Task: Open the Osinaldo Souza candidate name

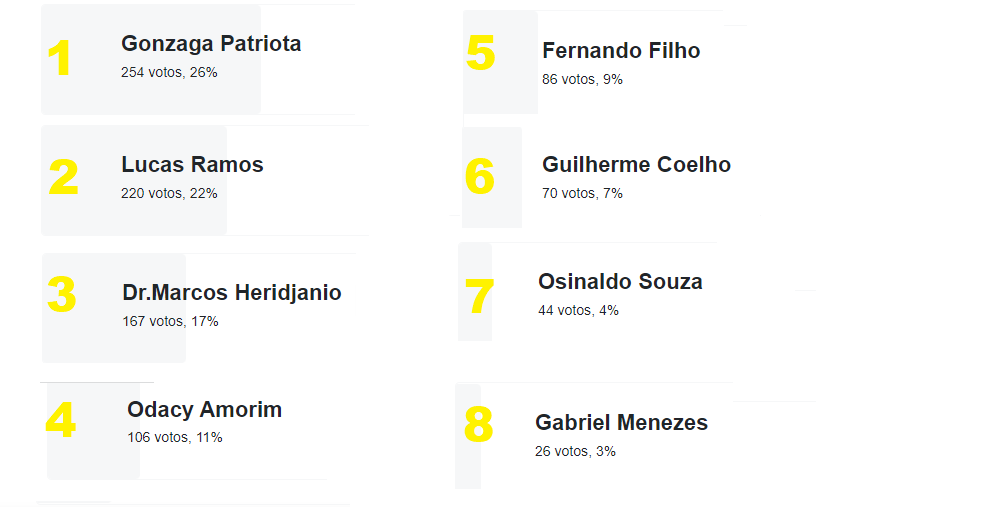Action: (x=620, y=282)
